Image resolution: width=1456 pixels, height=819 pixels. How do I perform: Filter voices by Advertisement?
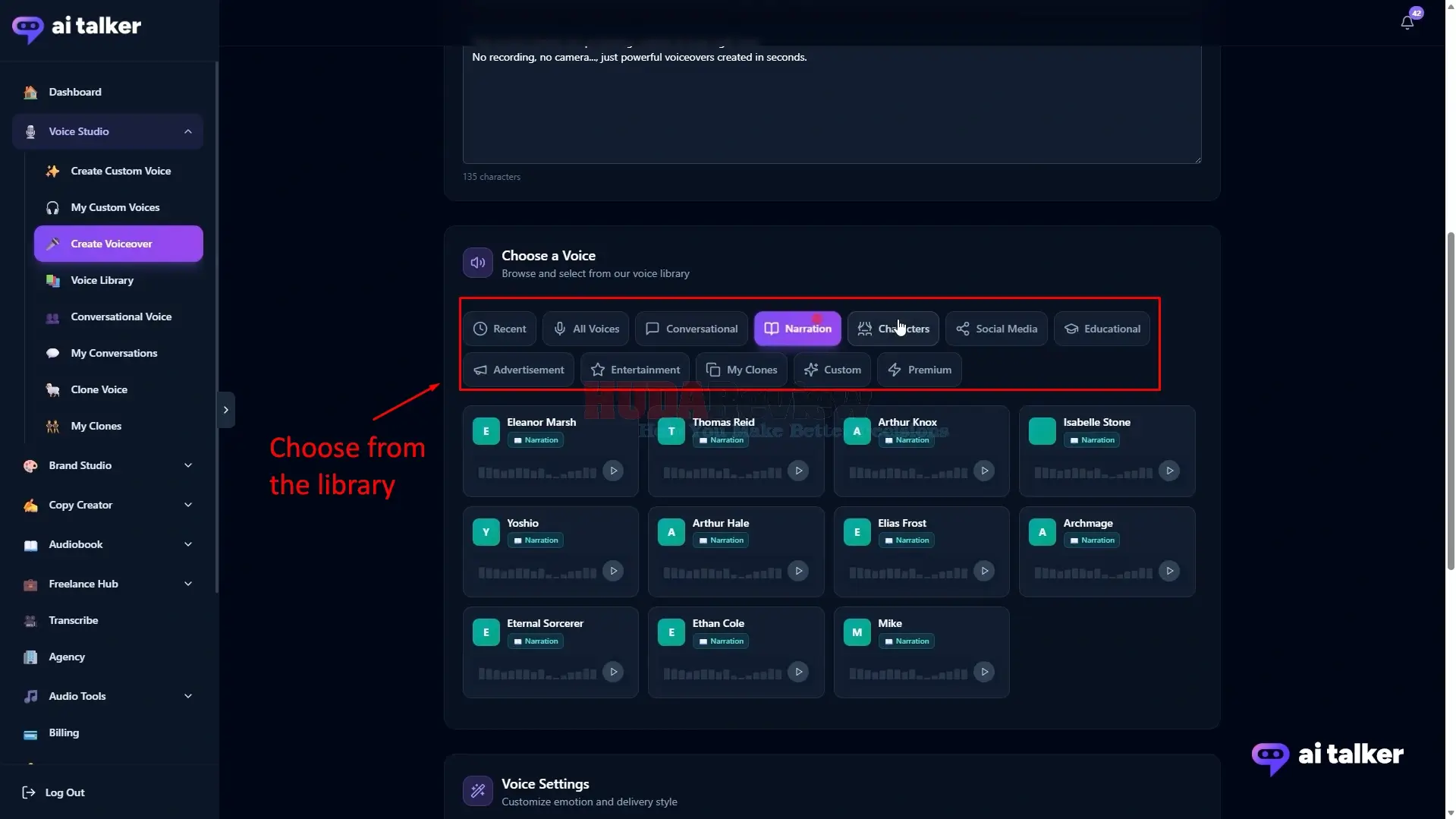(519, 370)
